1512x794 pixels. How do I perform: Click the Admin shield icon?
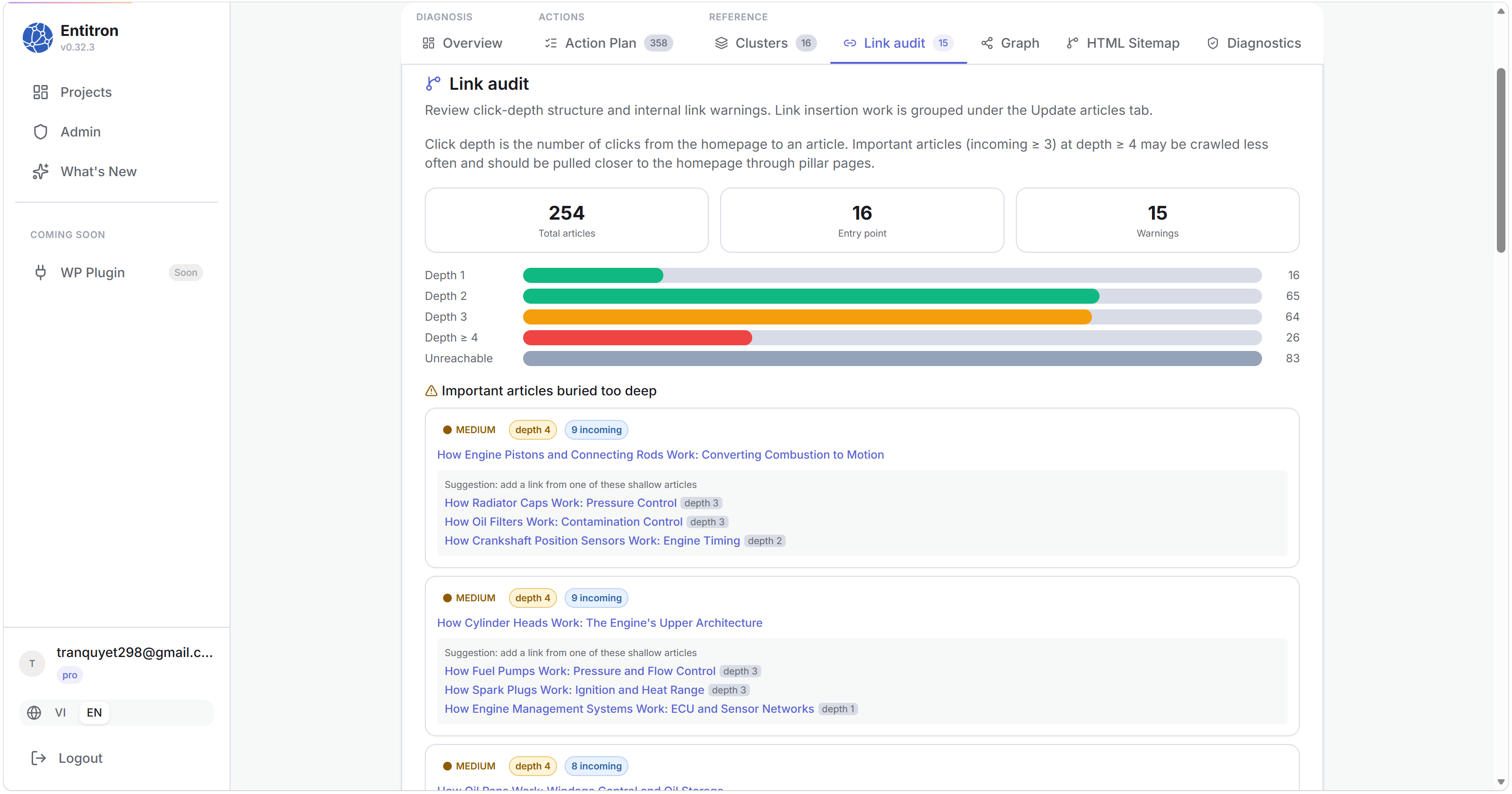41,132
